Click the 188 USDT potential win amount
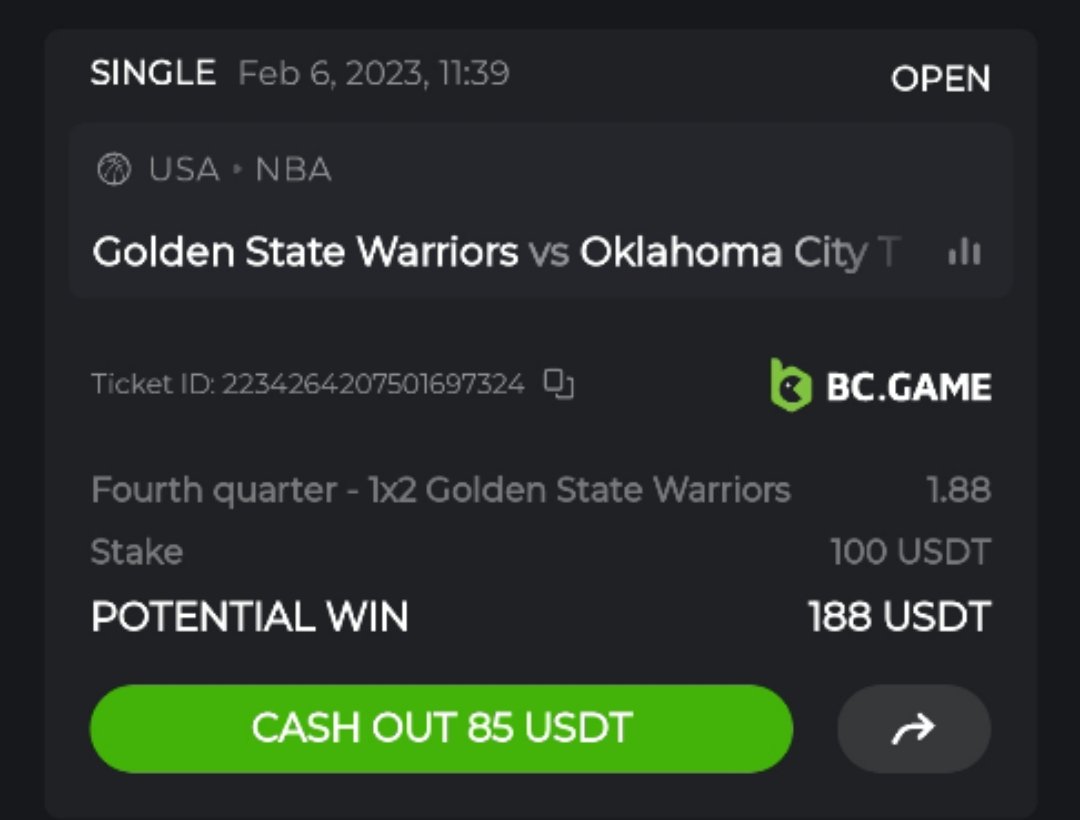This screenshot has width=1080, height=820. coord(899,617)
